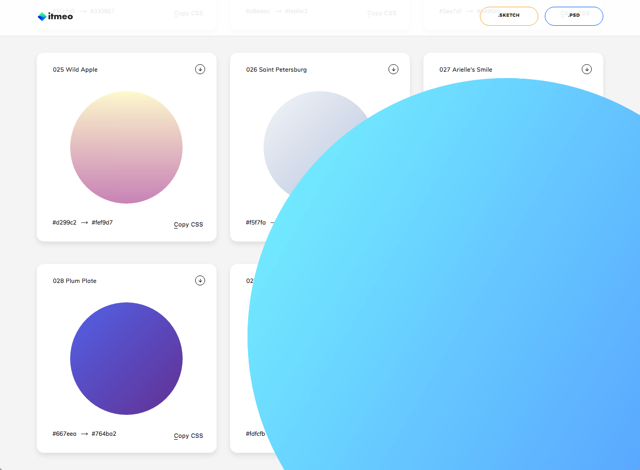Click the Plum Plate purple gradient circle
The image size is (640, 470).
[126, 358]
